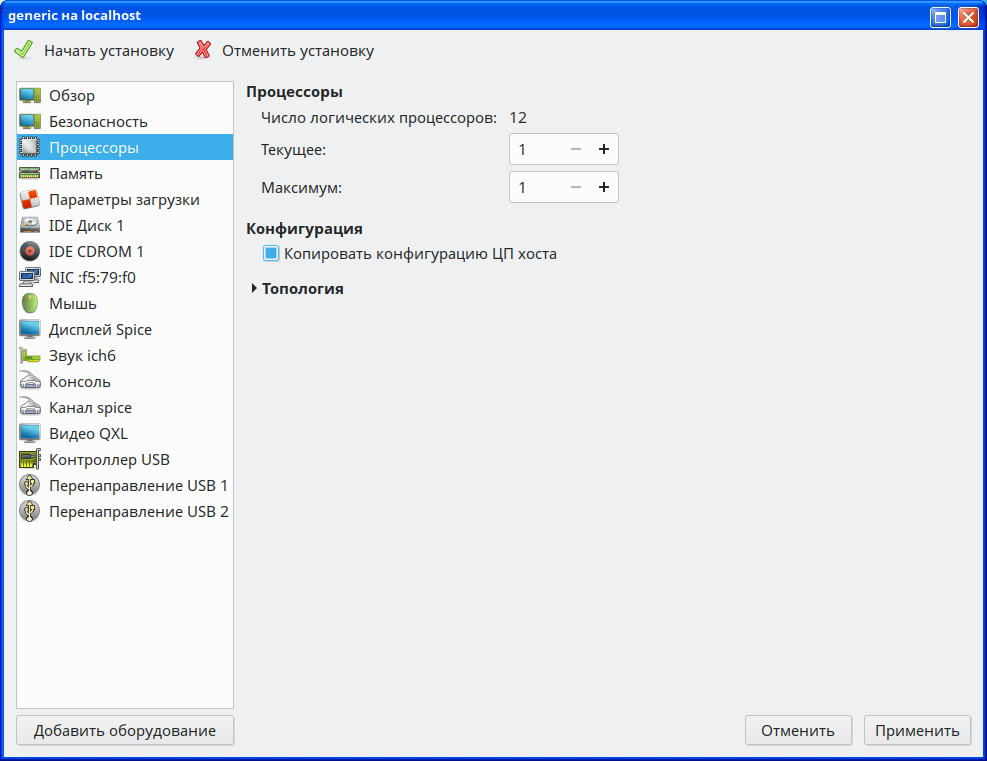Select the NIC :f5:79:f0 label
This screenshot has height=761, width=987.
[93, 278]
